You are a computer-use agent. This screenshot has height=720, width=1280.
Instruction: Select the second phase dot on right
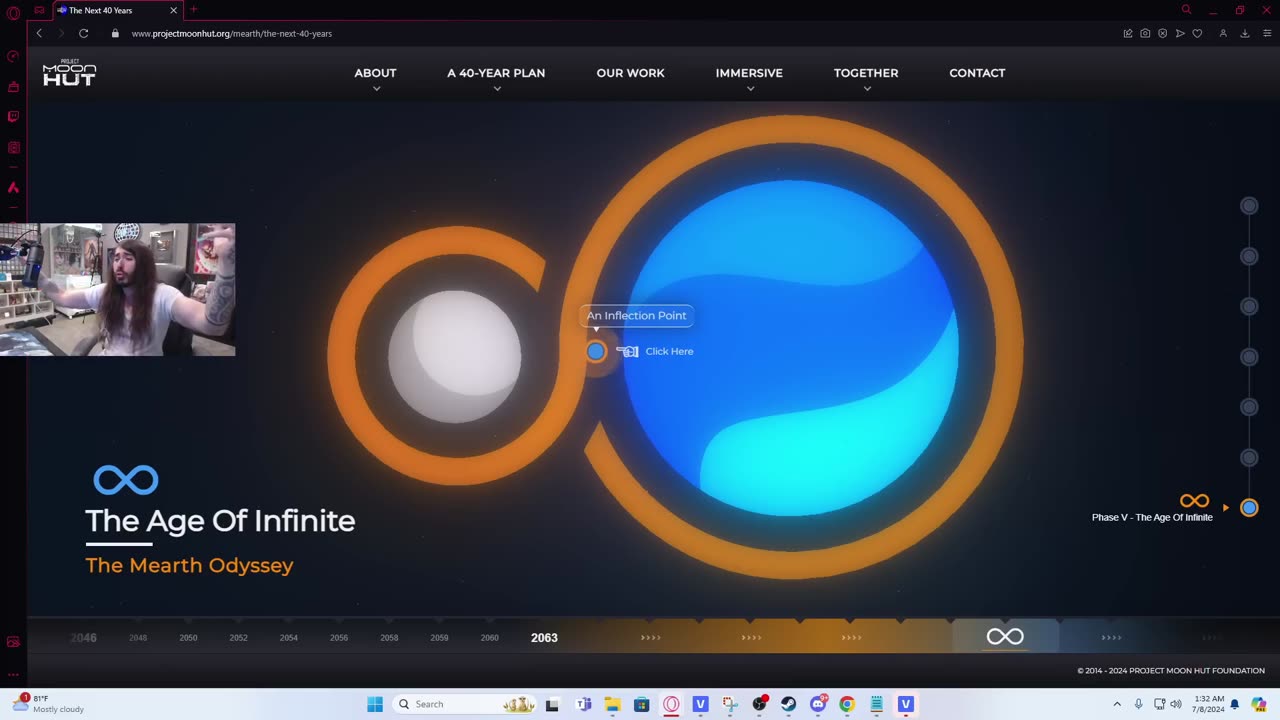(x=1249, y=256)
